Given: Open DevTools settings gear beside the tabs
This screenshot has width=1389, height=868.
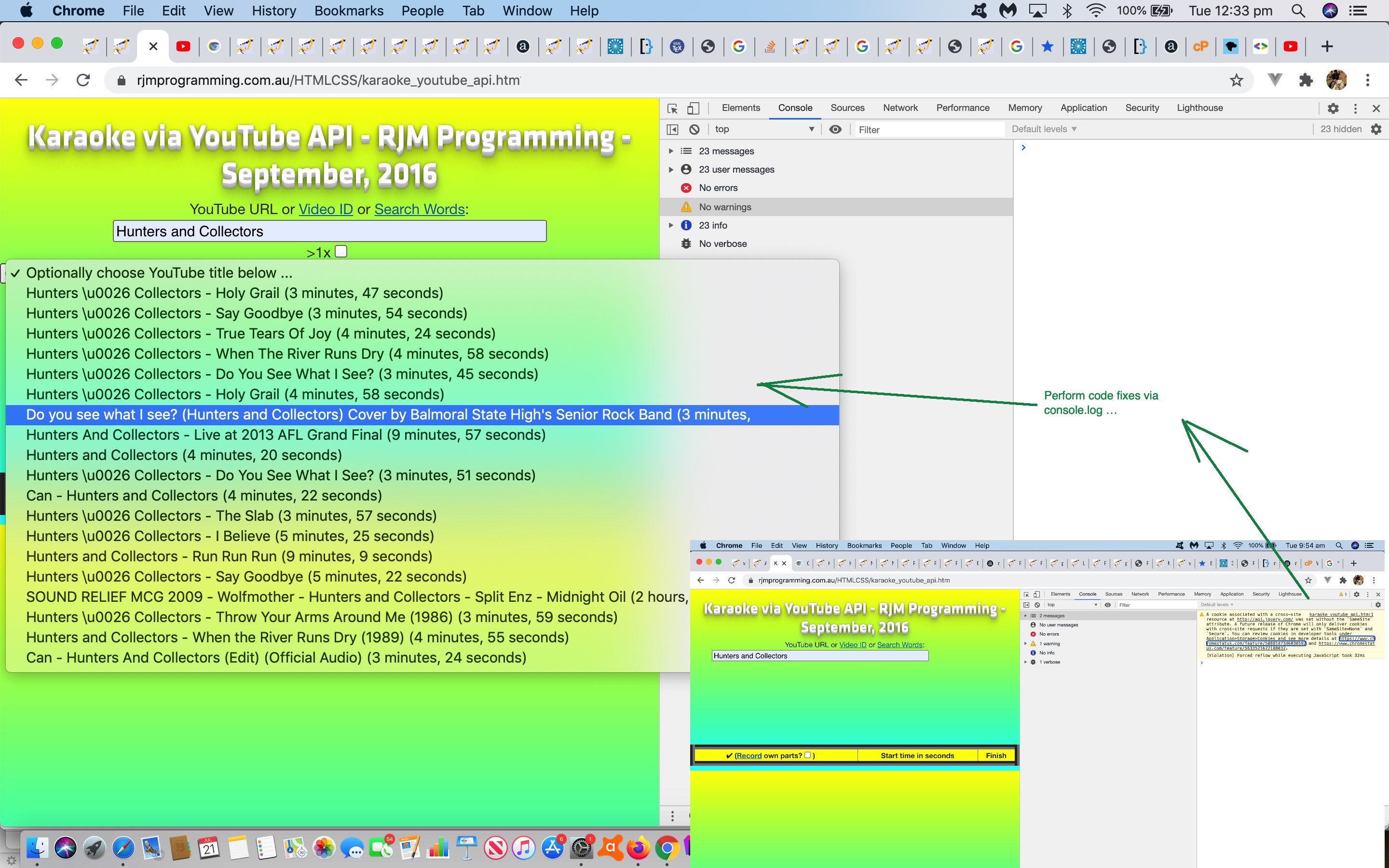Looking at the screenshot, I should 1334,108.
